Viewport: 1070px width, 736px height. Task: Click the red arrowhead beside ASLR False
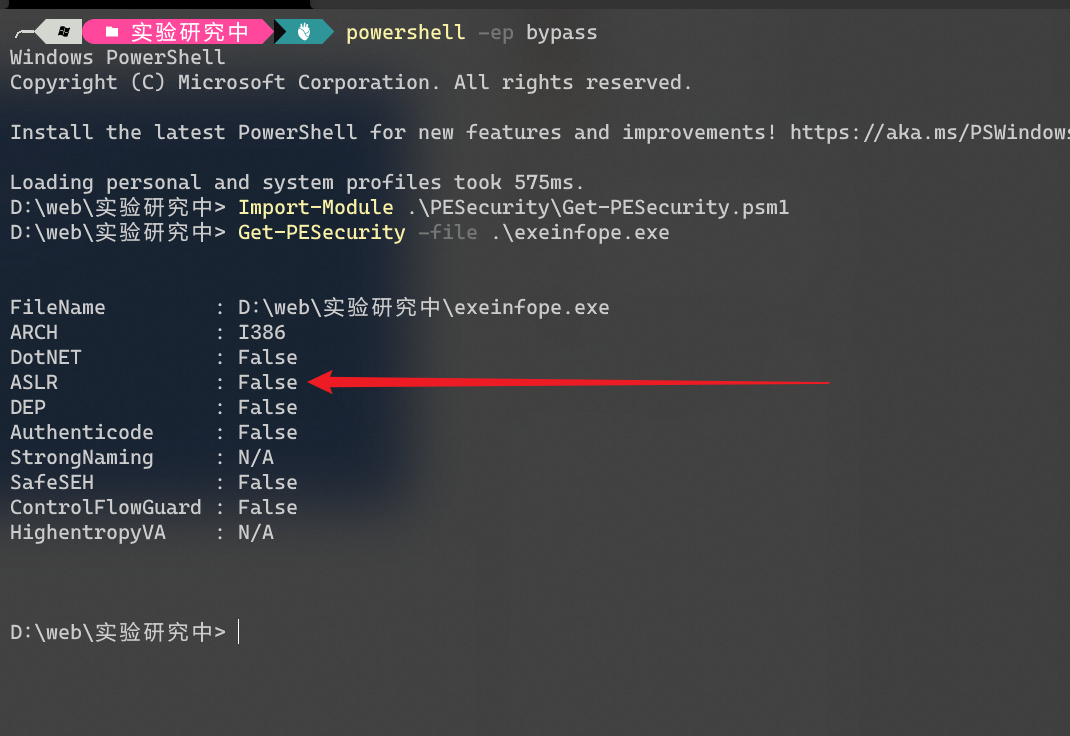coord(321,382)
